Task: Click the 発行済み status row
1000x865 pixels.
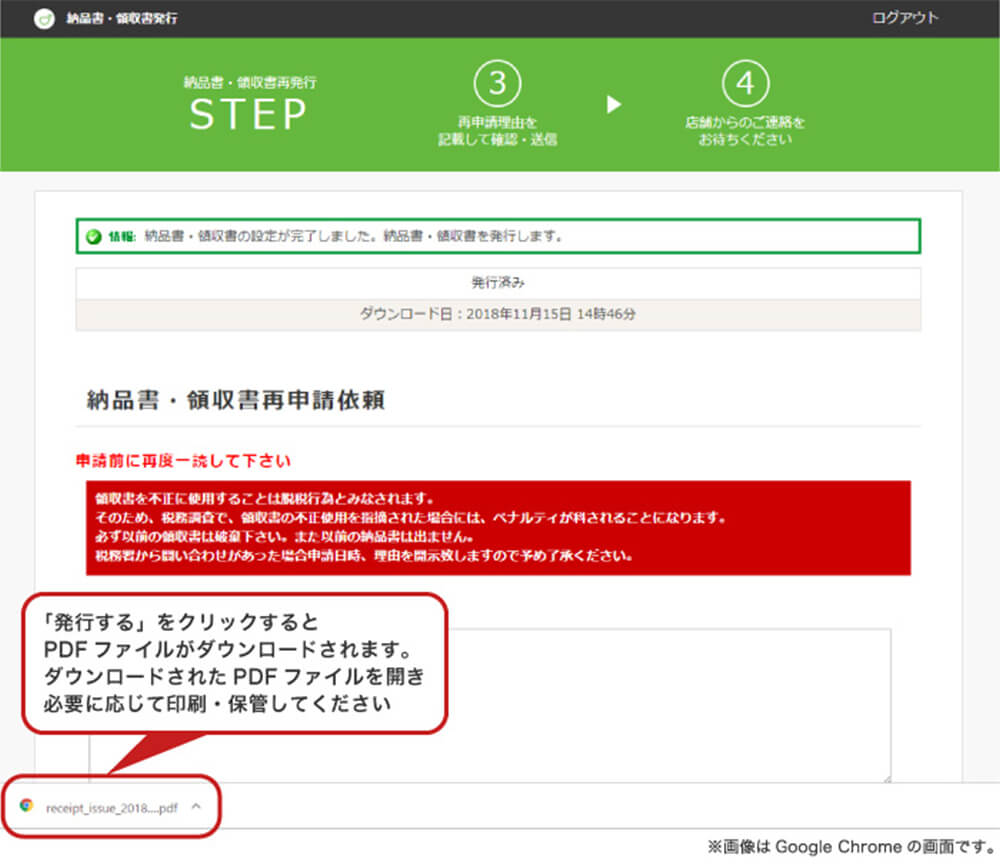Action: pyautogui.click(x=498, y=283)
